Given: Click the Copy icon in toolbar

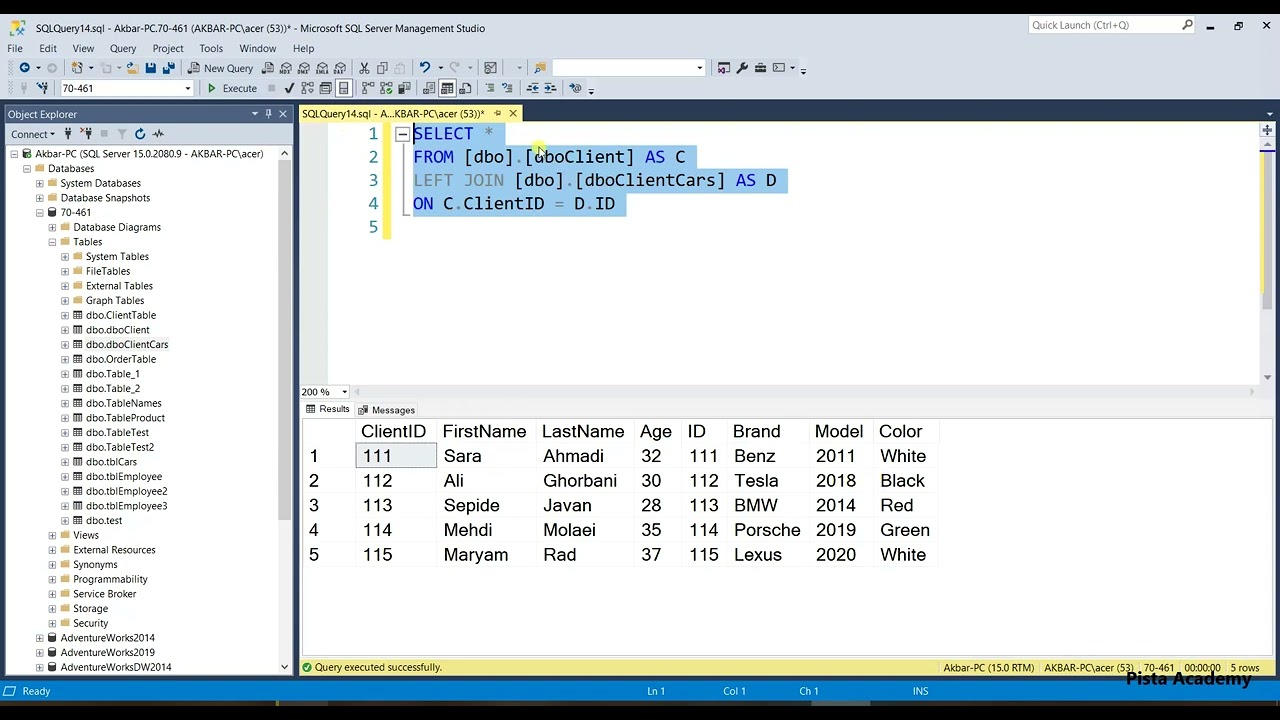Looking at the screenshot, I should pos(382,68).
